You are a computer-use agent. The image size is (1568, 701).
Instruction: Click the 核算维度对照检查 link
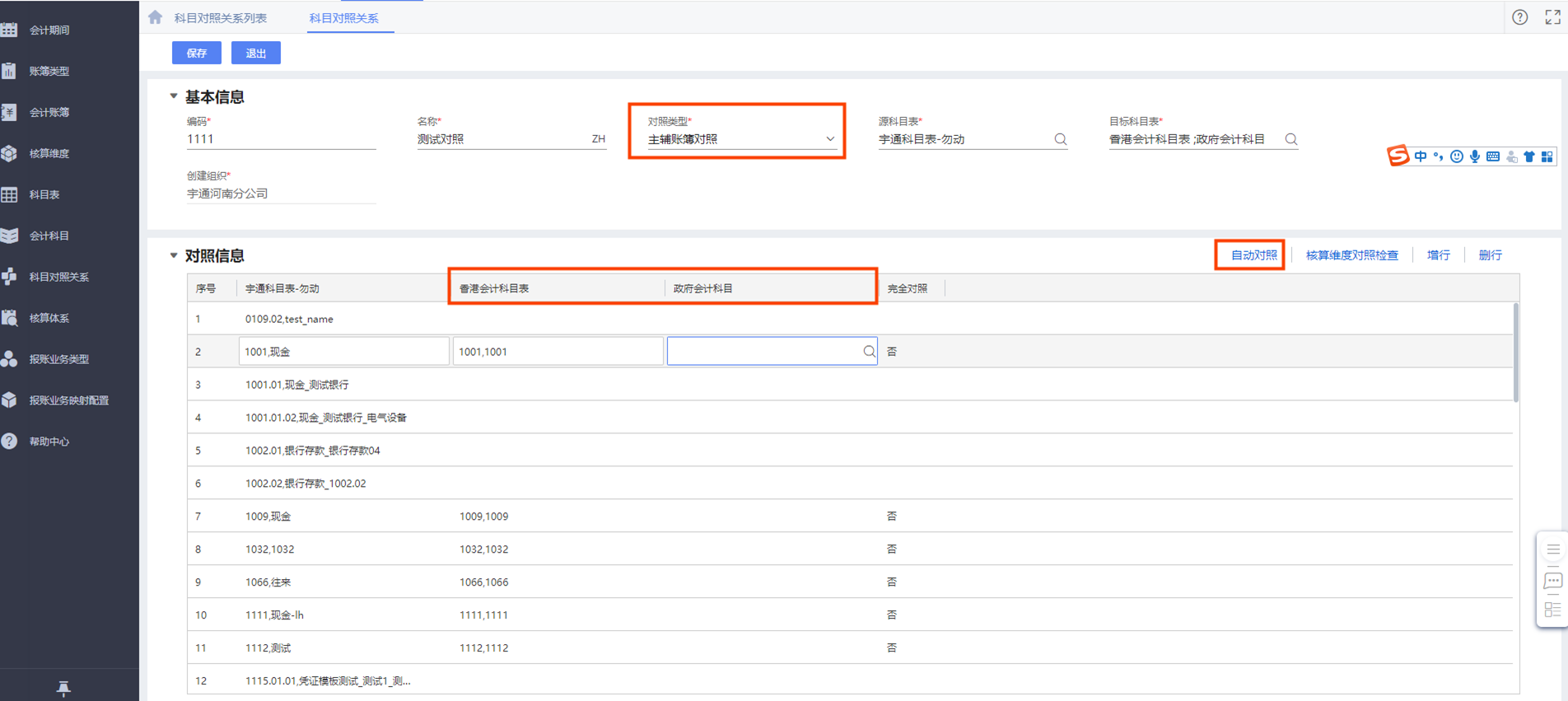pyautogui.click(x=1352, y=255)
